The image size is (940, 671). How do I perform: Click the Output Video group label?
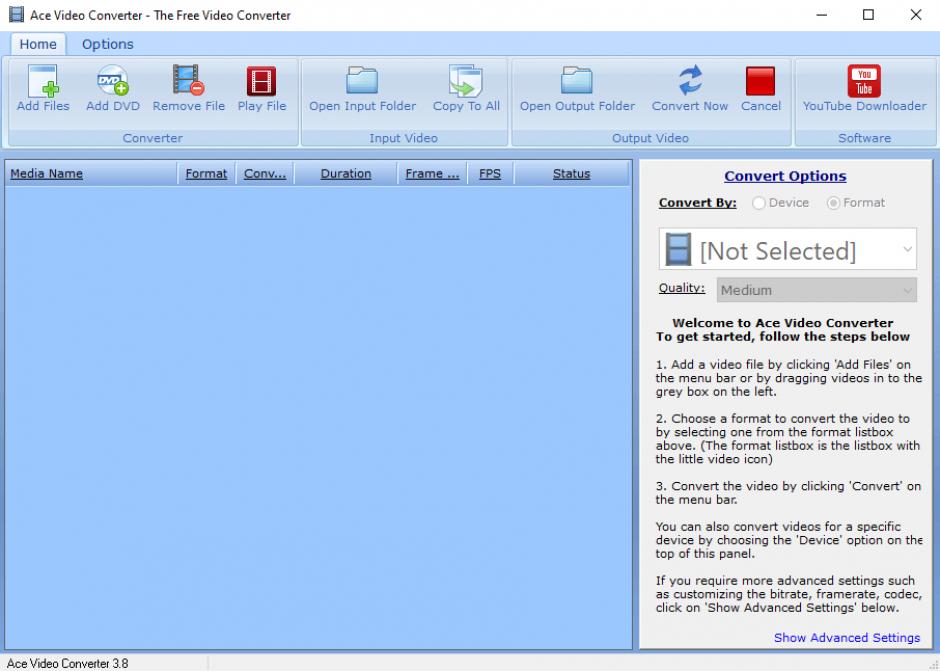pos(650,138)
